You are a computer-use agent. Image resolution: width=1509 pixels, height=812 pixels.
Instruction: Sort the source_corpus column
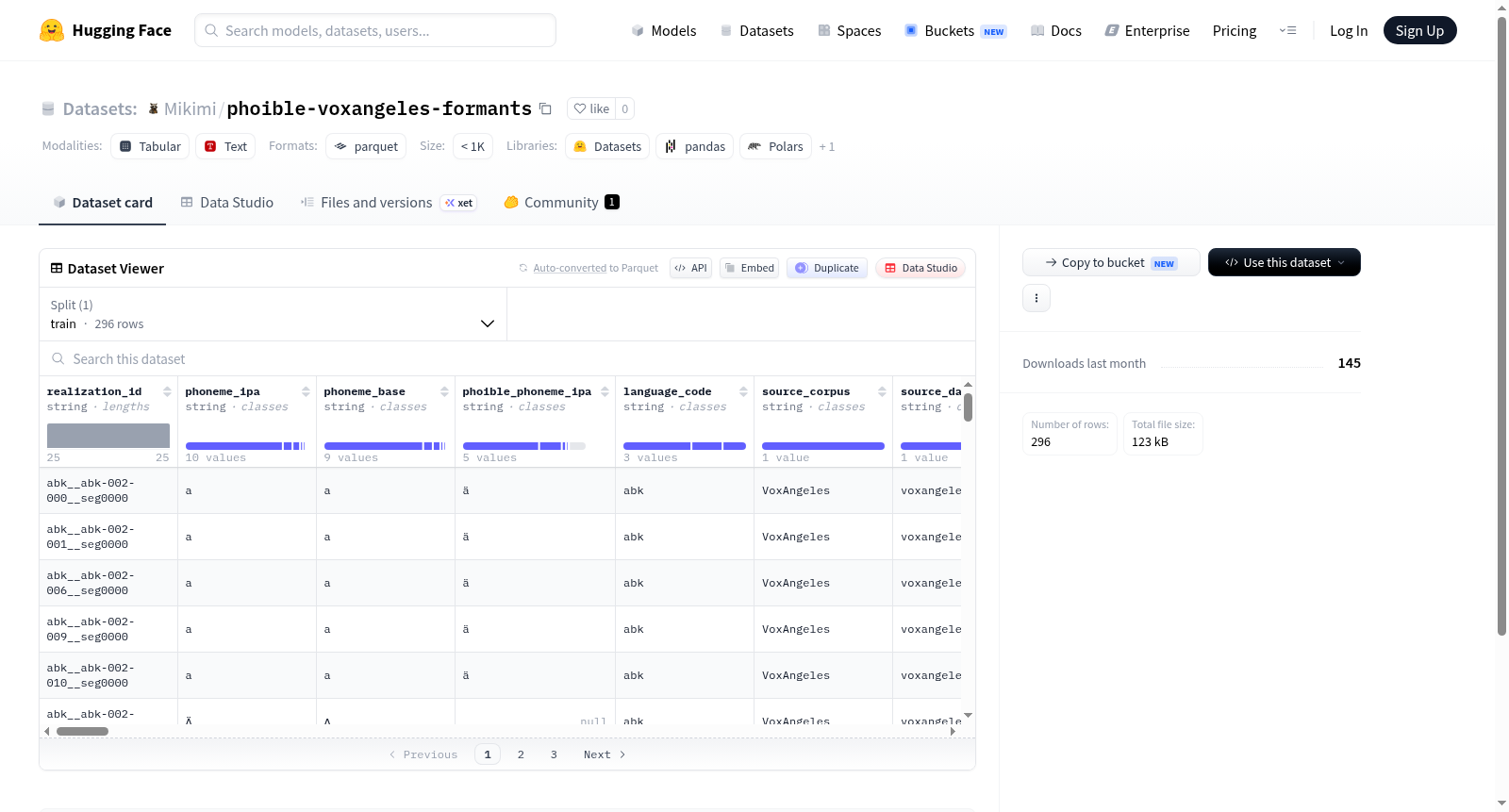(882, 391)
